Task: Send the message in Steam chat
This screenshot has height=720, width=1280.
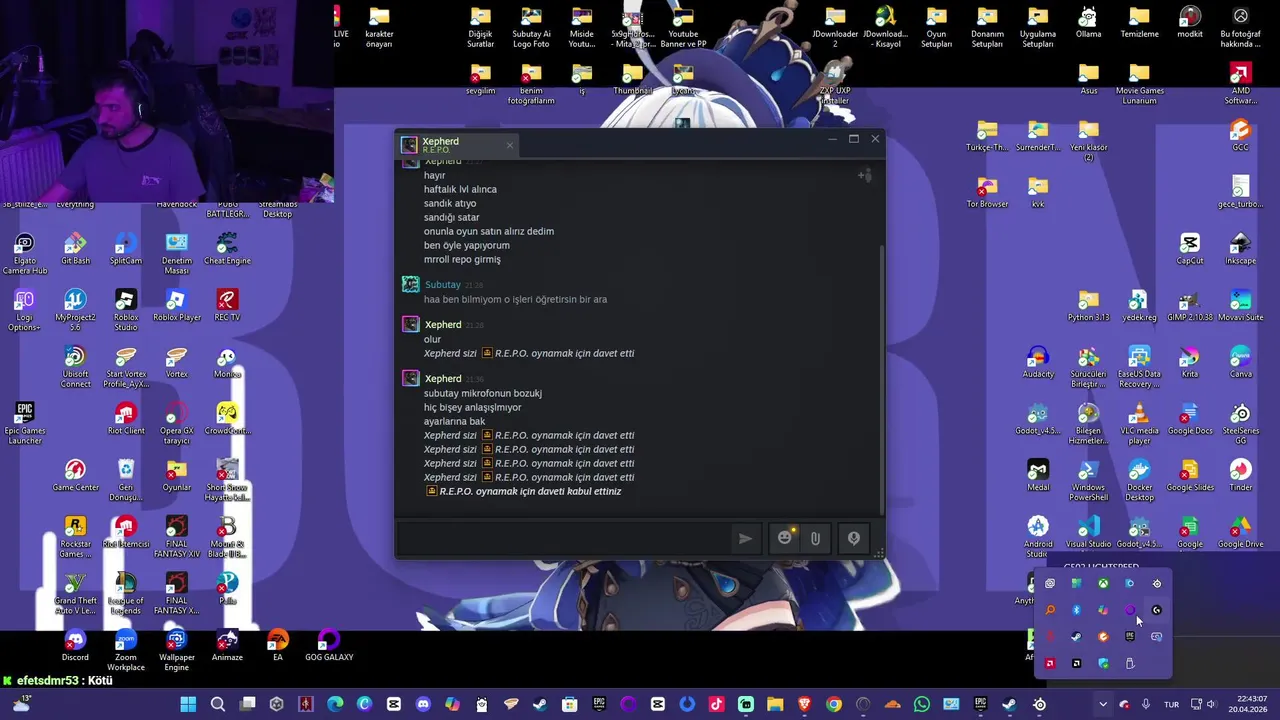Action: pos(745,538)
